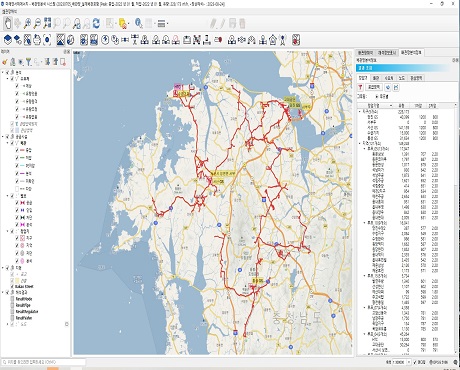Click the coordinate search field at bottom left

[x=43, y=362]
